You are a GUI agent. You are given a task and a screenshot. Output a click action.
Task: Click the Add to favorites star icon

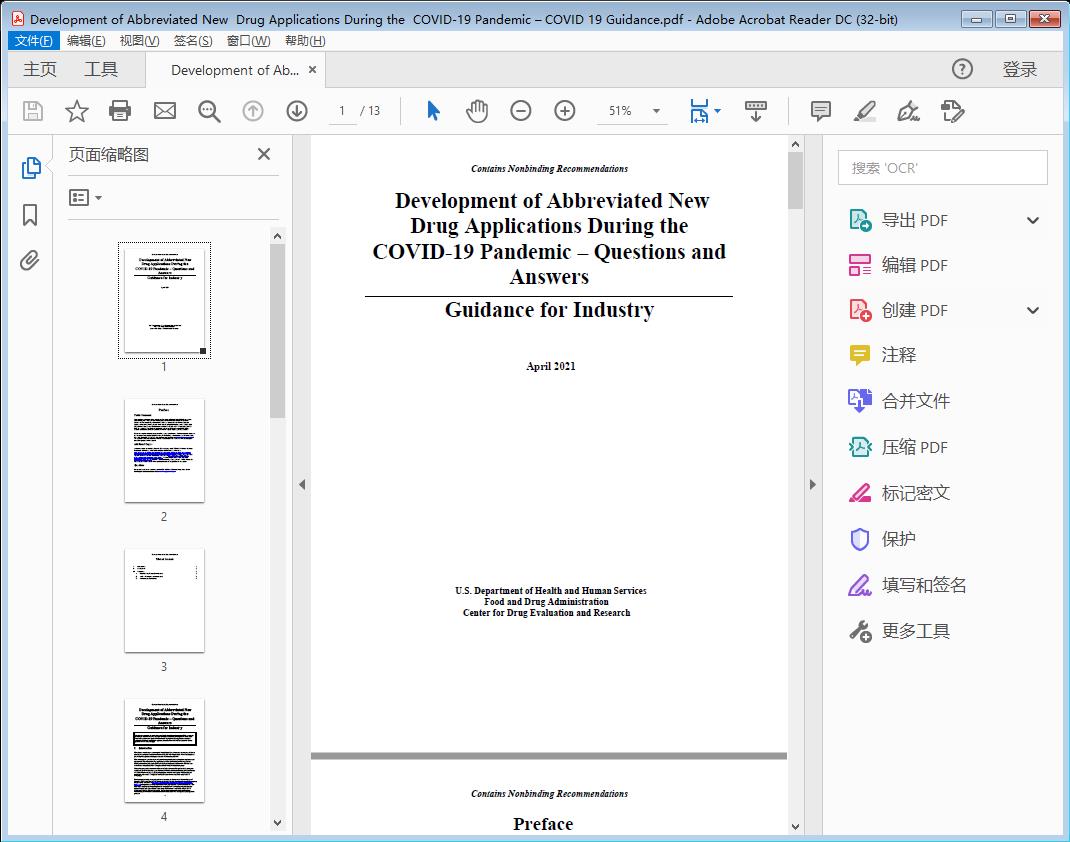tap(76, 111)
